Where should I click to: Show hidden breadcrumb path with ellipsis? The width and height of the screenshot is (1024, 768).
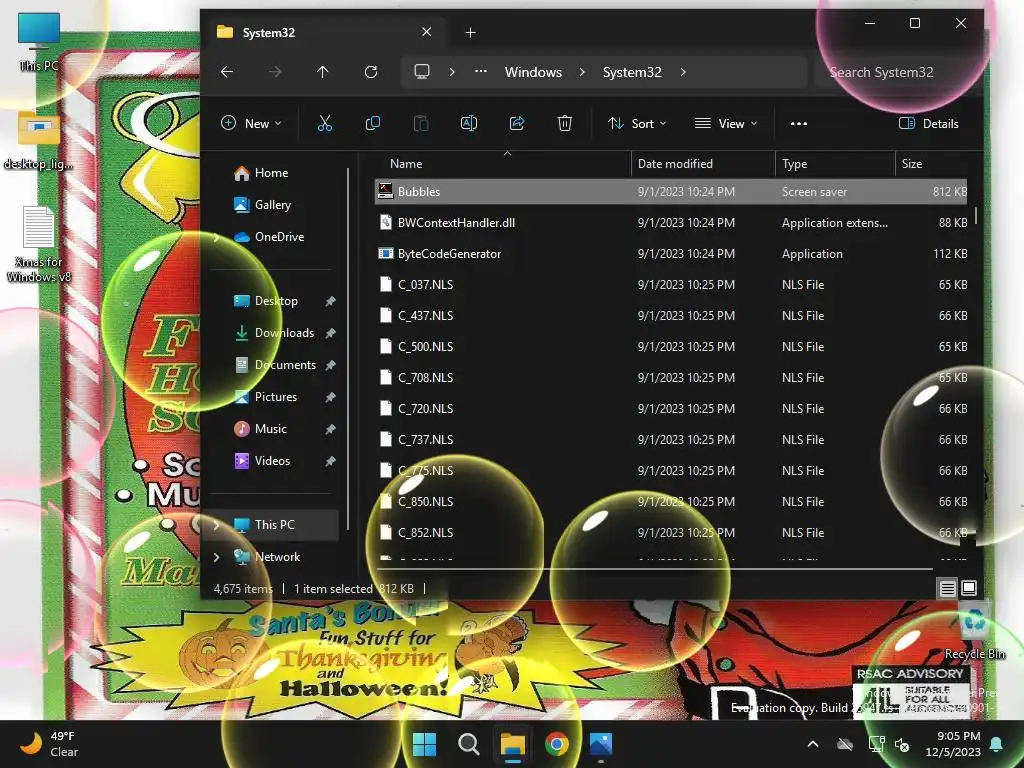coord(481,72)
